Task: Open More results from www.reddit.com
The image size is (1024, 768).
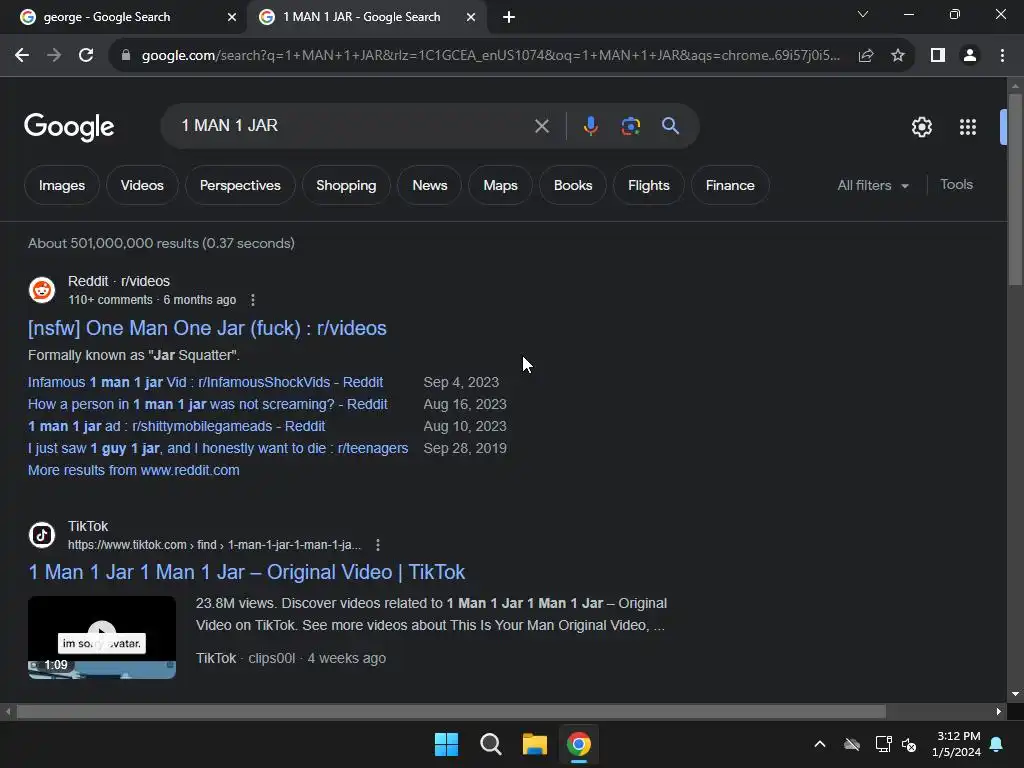Action: 134,470
